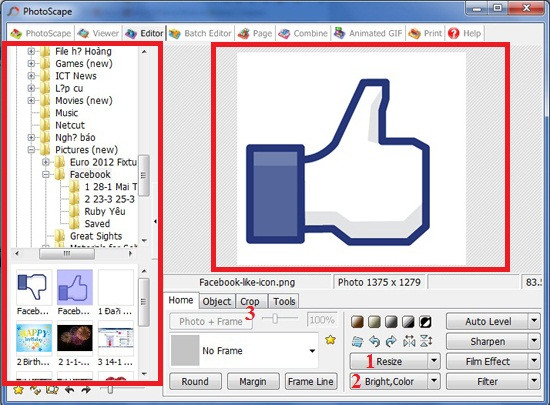This screenshot has height=405, width=550.
Task: Select the Music folder
Action: [x=66, y=113]
